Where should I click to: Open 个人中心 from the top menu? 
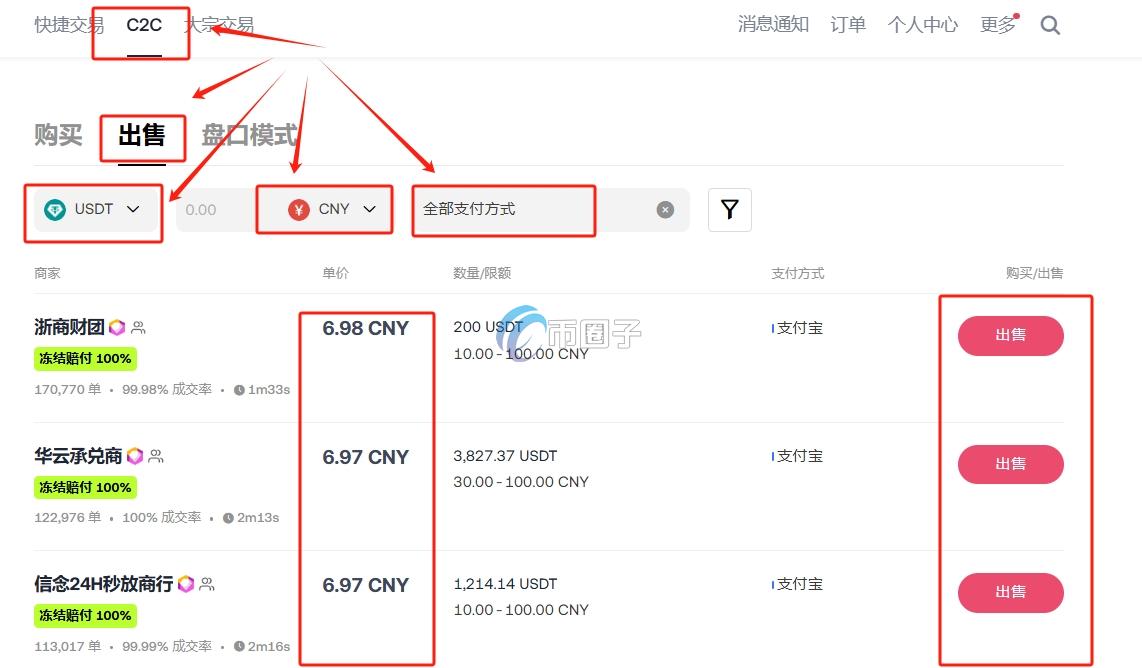tap(922, 25)
